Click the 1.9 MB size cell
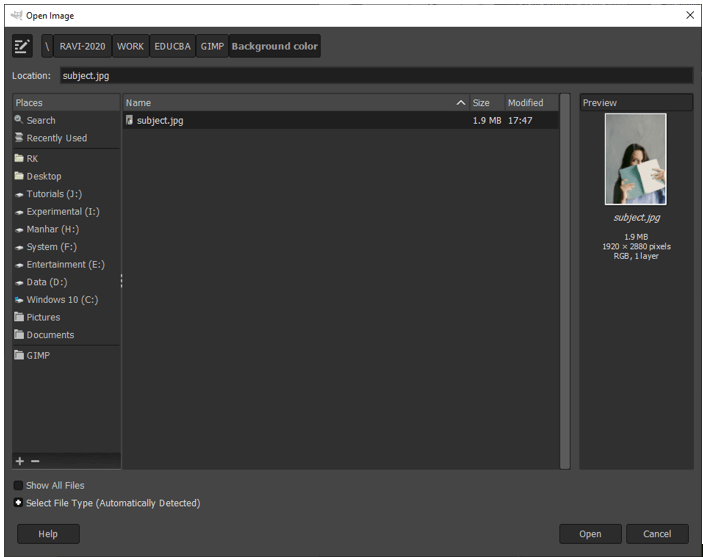This screenshot has width=703, height=557. point(487,120)
